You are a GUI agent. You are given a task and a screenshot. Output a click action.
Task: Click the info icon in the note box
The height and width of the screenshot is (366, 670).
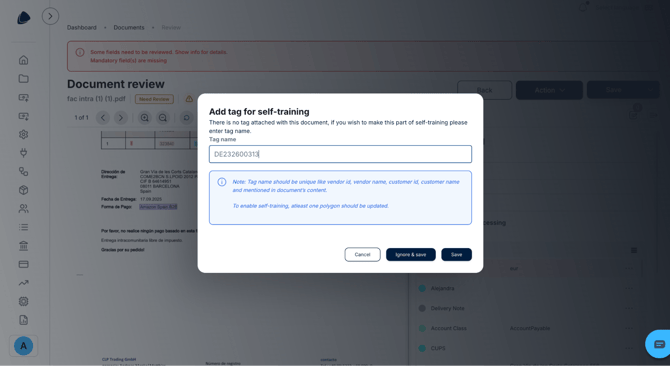pyautogui.click(x=222, y=182)
